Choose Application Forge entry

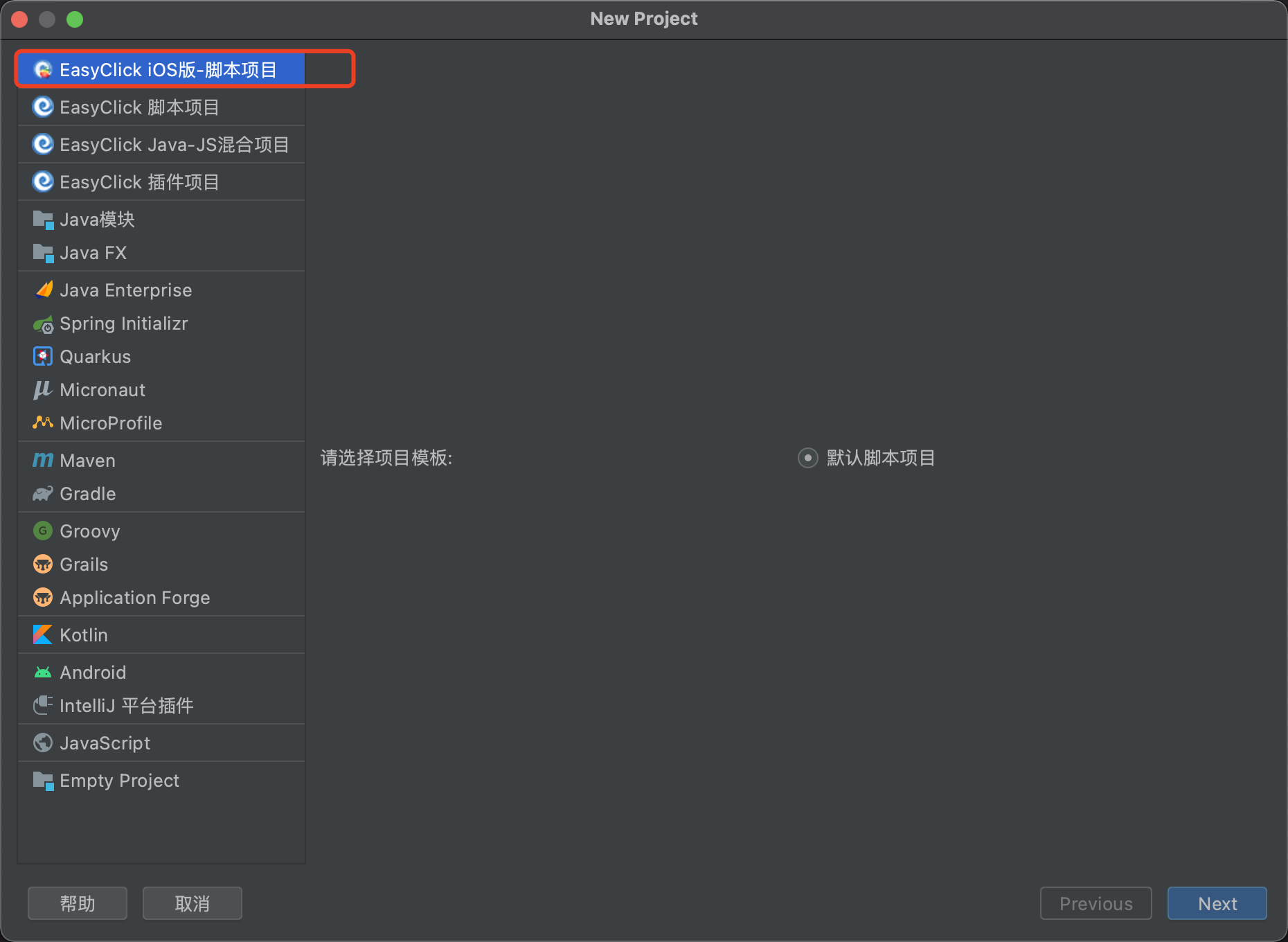(x=161, y=597)
